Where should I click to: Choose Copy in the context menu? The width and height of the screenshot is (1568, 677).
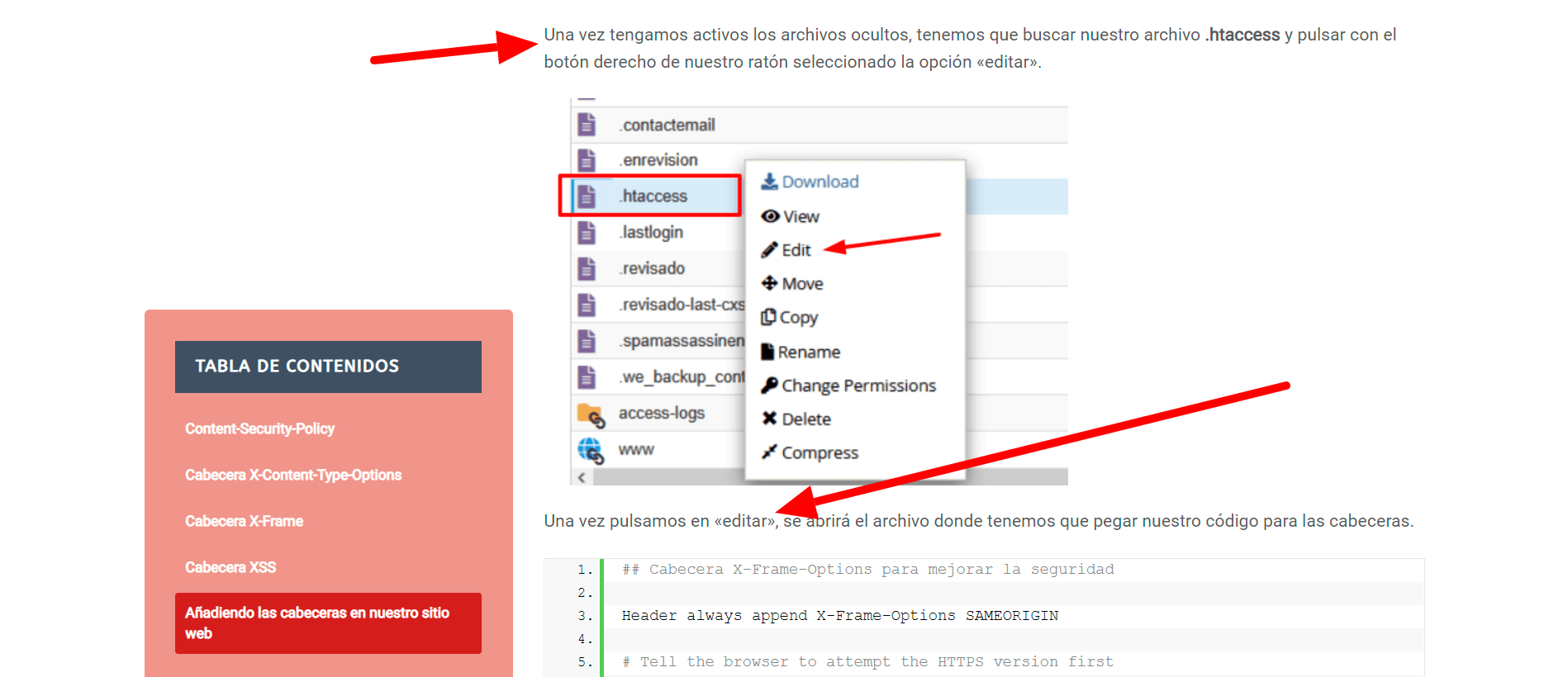pos(799,318)
